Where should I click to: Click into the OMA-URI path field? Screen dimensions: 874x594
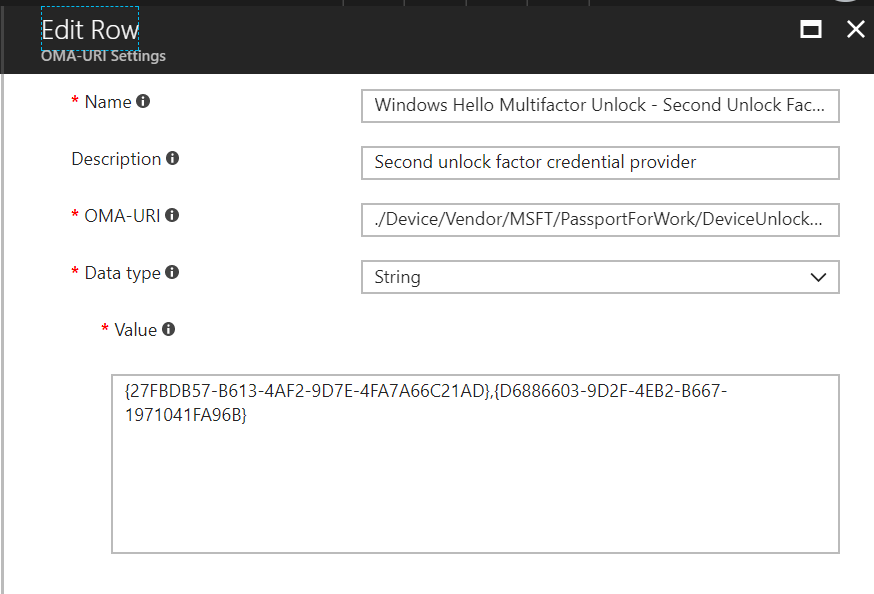pyautogui.click(x=599, y=220)
